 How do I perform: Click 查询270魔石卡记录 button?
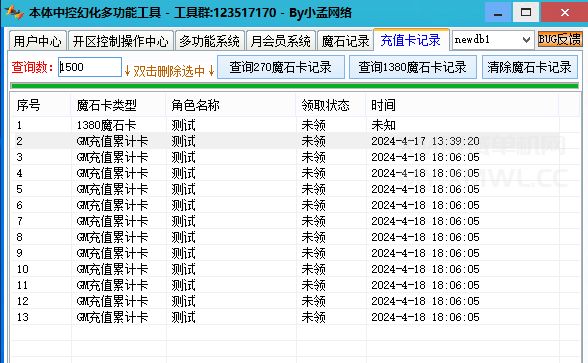pos(280,68)
